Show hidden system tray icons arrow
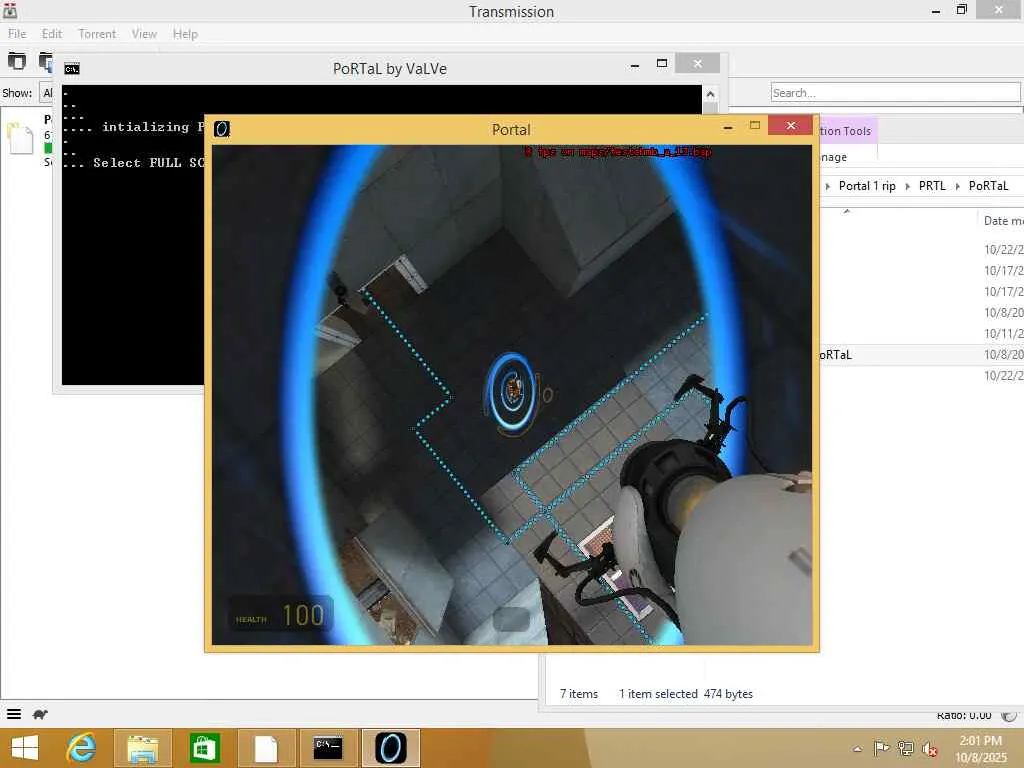 click(857, 749)
